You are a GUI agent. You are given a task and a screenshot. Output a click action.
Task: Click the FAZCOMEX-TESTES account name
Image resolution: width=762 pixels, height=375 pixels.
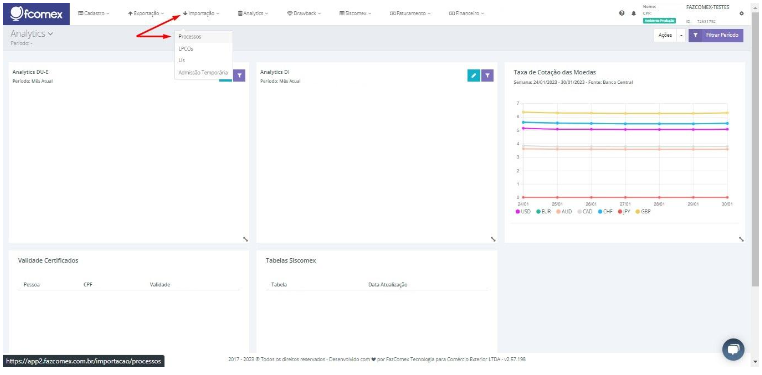pos(708,8)
